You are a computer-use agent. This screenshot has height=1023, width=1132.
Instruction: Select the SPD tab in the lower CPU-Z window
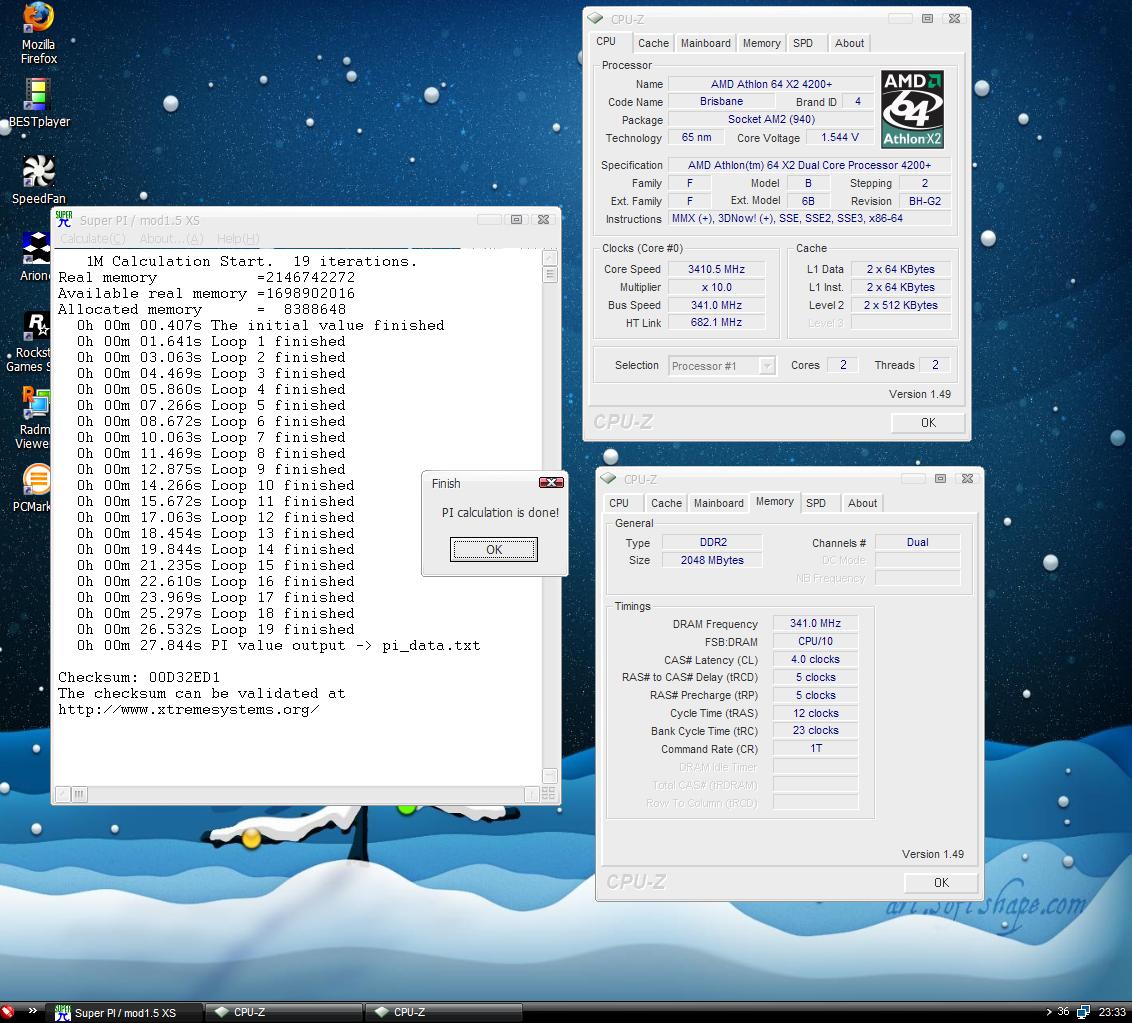pos(816,503)
